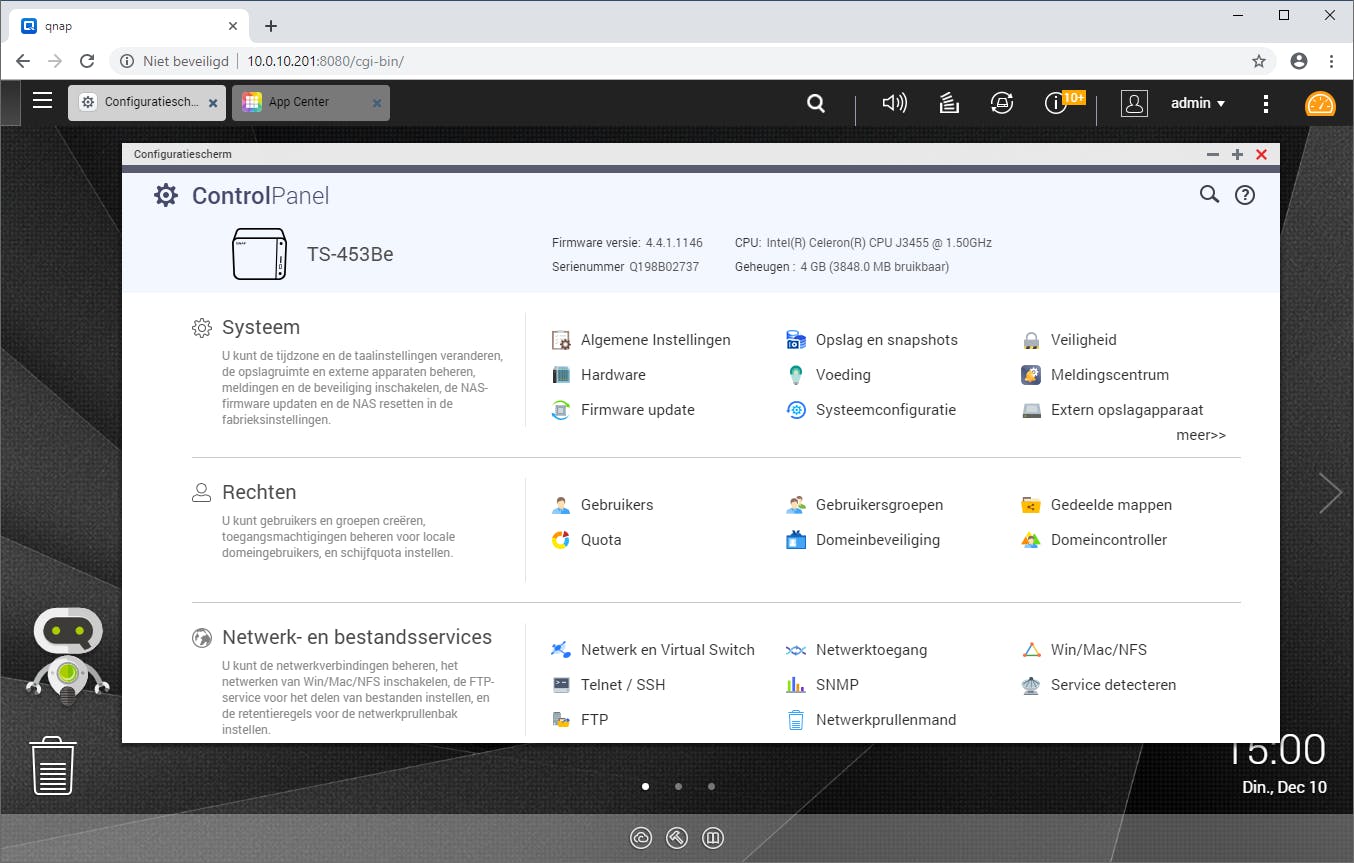Click the Gebruikersgroepen icon
Viewport: 1354px width, 863px height.
(x=796, y=505)
